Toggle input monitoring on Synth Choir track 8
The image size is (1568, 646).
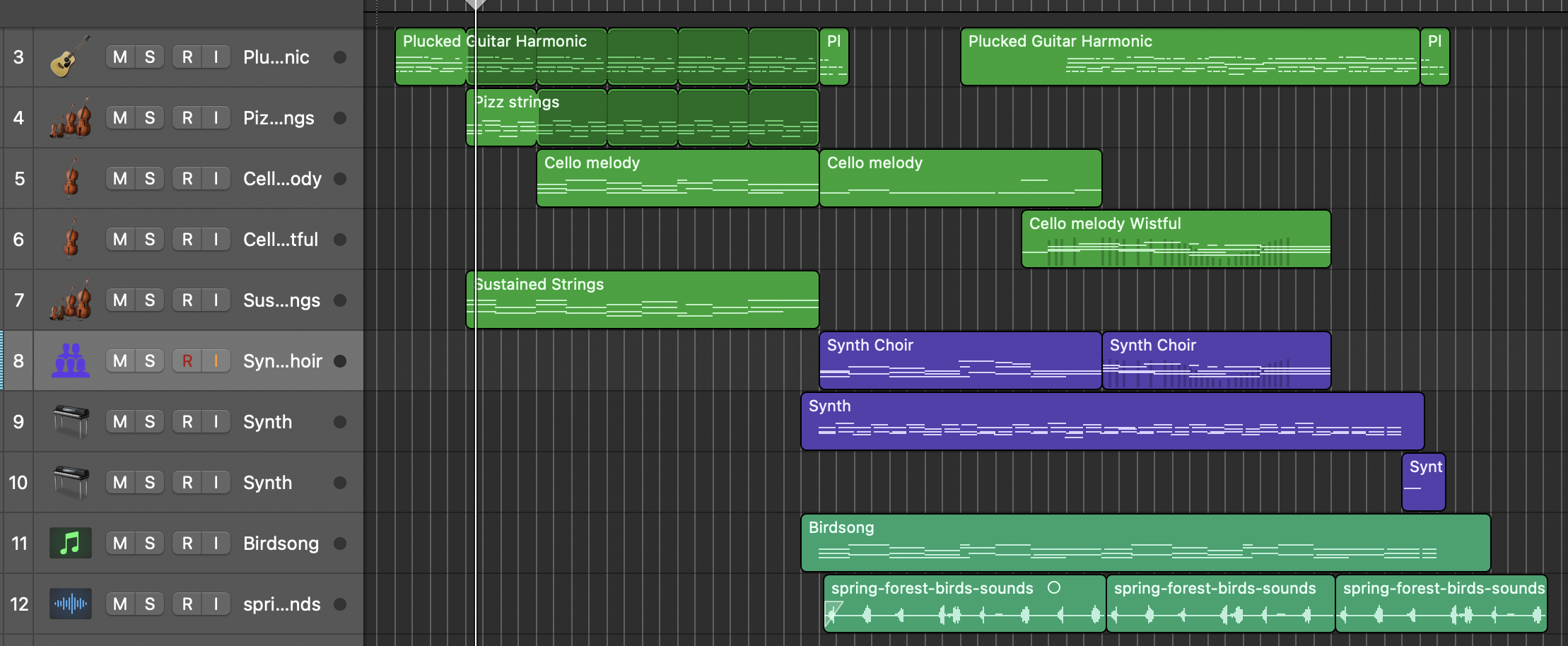(216, 360)
